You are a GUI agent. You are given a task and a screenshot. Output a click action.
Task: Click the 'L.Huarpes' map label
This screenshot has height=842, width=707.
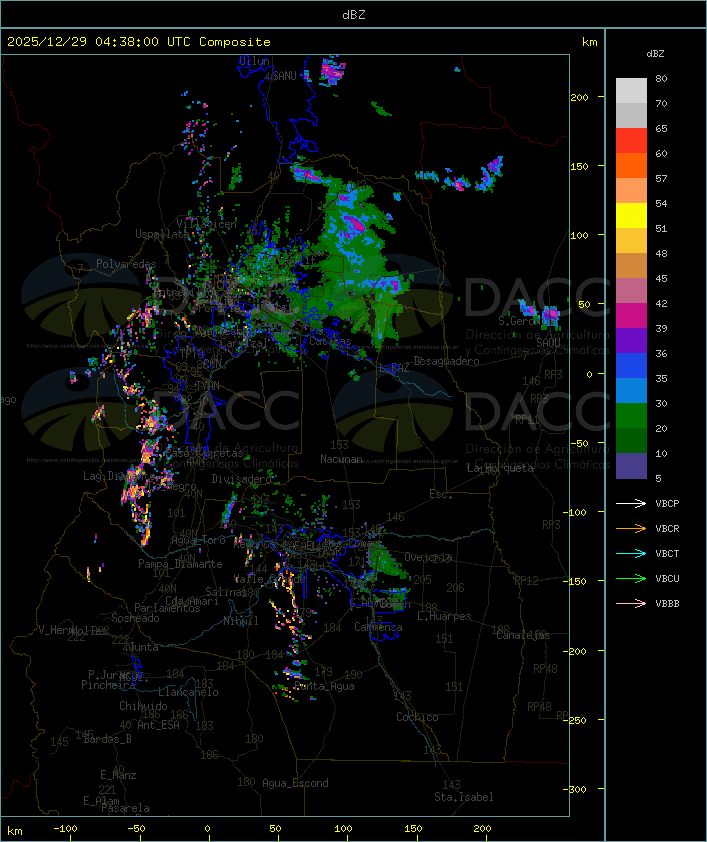(x=444, y=616)
